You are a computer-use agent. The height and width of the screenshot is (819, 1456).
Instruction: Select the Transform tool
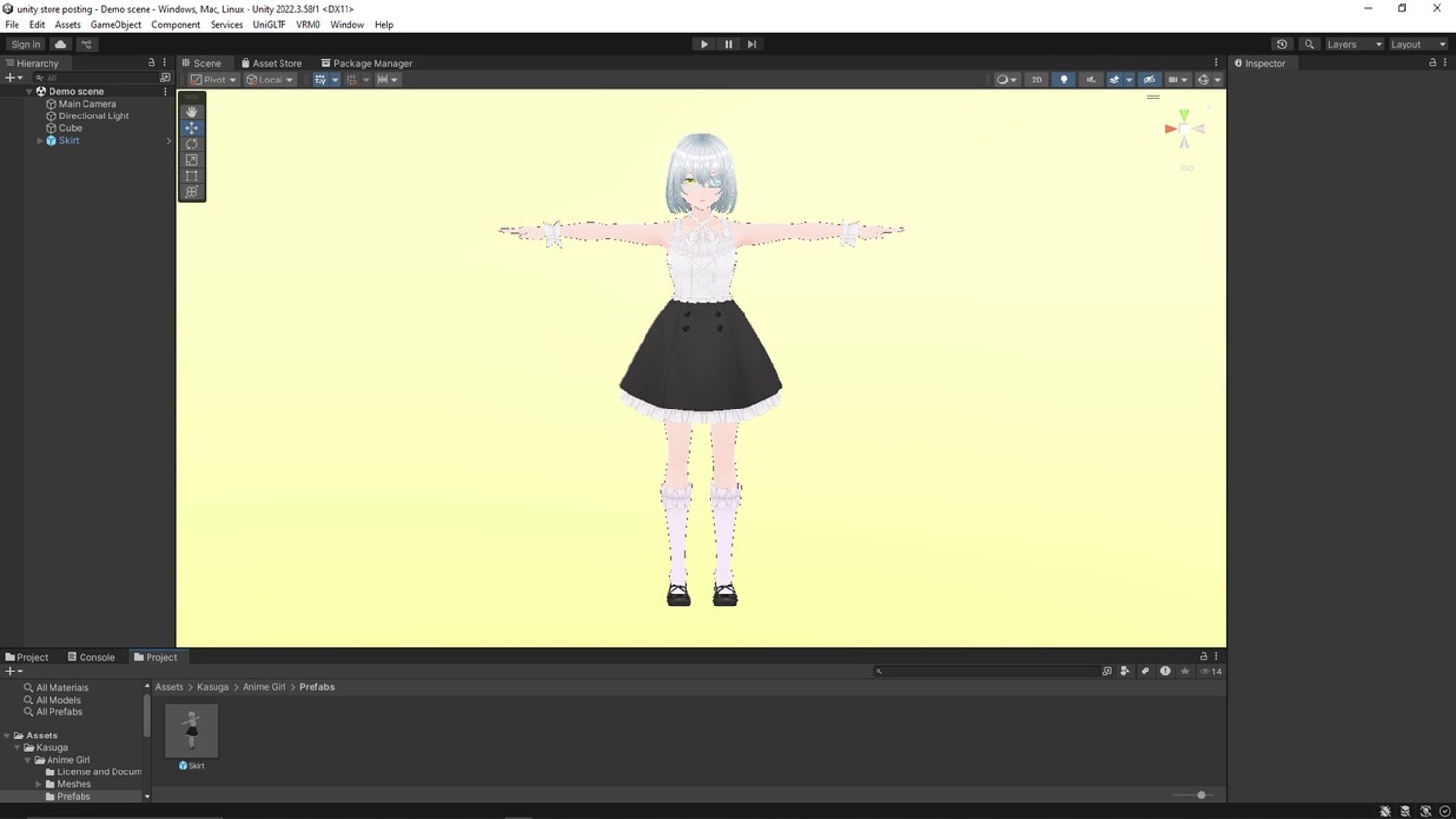coord(191,192)
